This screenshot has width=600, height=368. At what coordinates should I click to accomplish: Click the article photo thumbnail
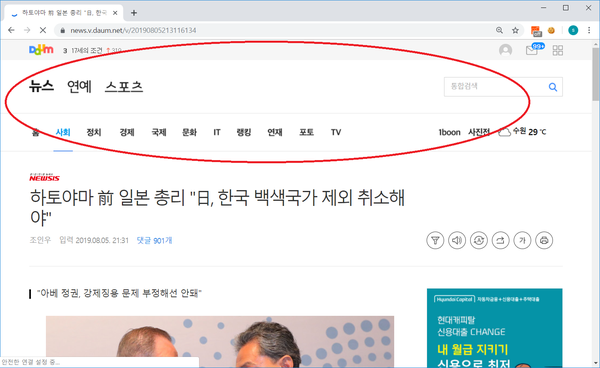pos(220,342)
